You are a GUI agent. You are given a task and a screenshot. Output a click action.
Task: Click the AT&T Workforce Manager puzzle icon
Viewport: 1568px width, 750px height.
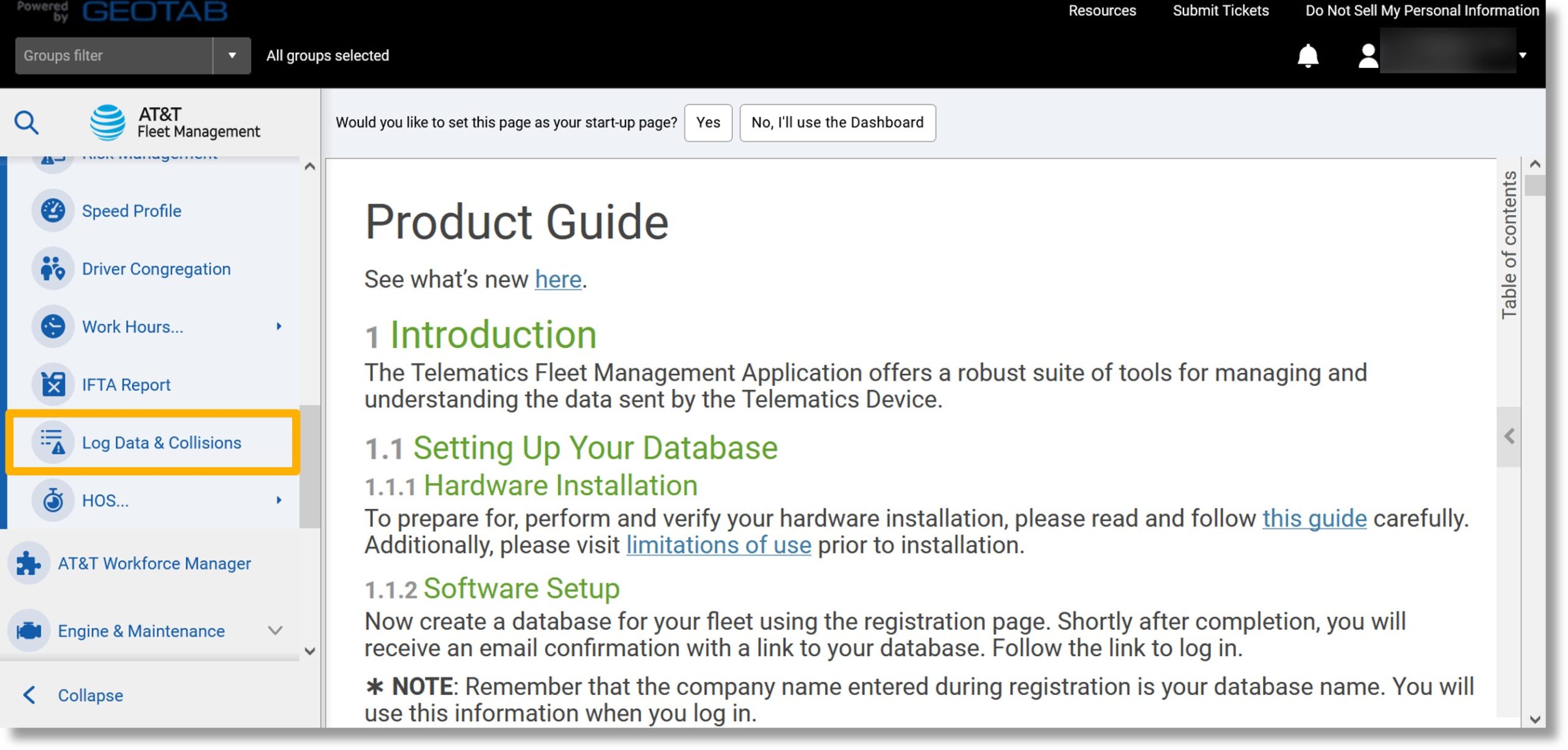coord(29,563)
